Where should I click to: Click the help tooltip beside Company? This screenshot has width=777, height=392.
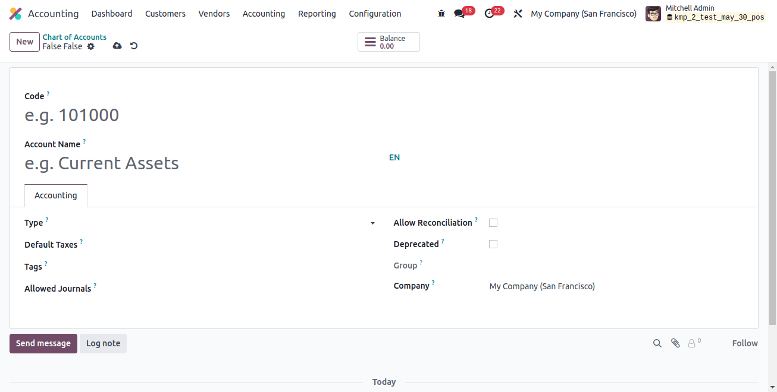[x=433, y=282]
